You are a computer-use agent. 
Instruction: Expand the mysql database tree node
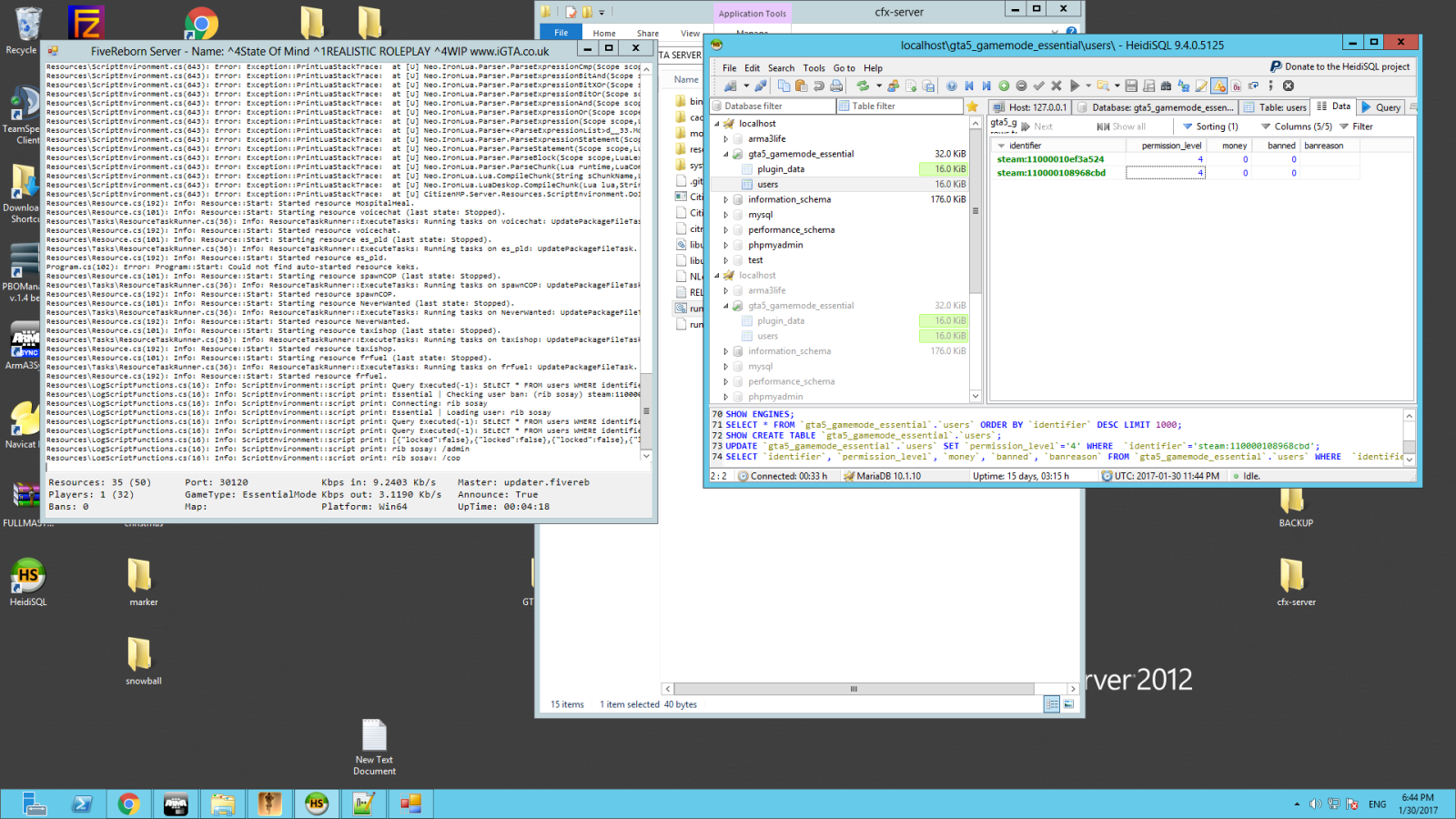(x=725, y=215)
